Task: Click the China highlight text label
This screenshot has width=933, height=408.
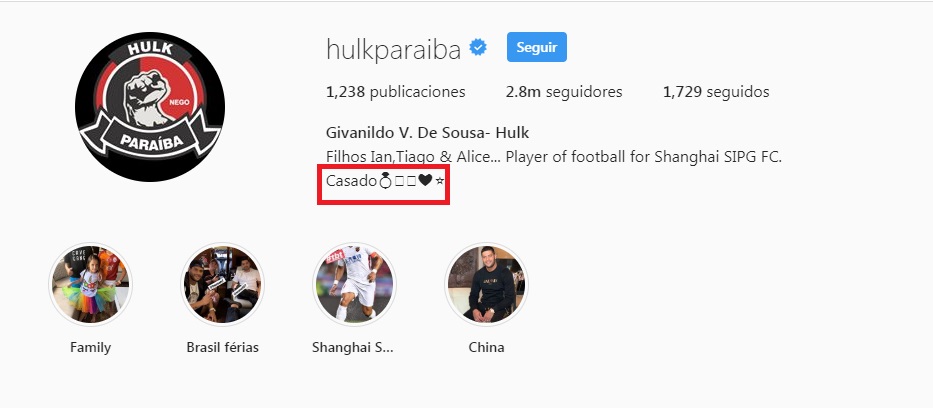Action: click(x=487, y=347)
